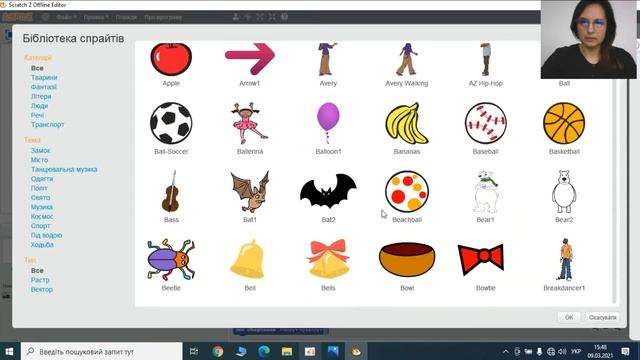The image size is (640, 360).
Task: Select the Bear1 sprite
Action: click(485, 191)
